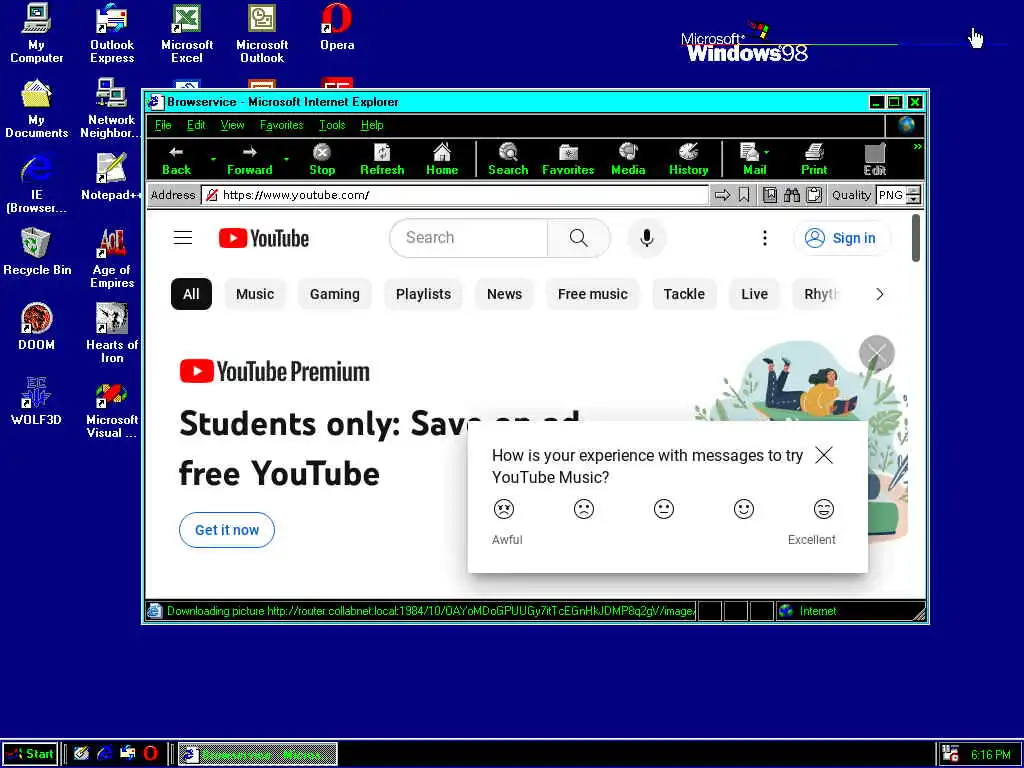
Task: Rate experience as Awful face
Action: click(504, 509)
